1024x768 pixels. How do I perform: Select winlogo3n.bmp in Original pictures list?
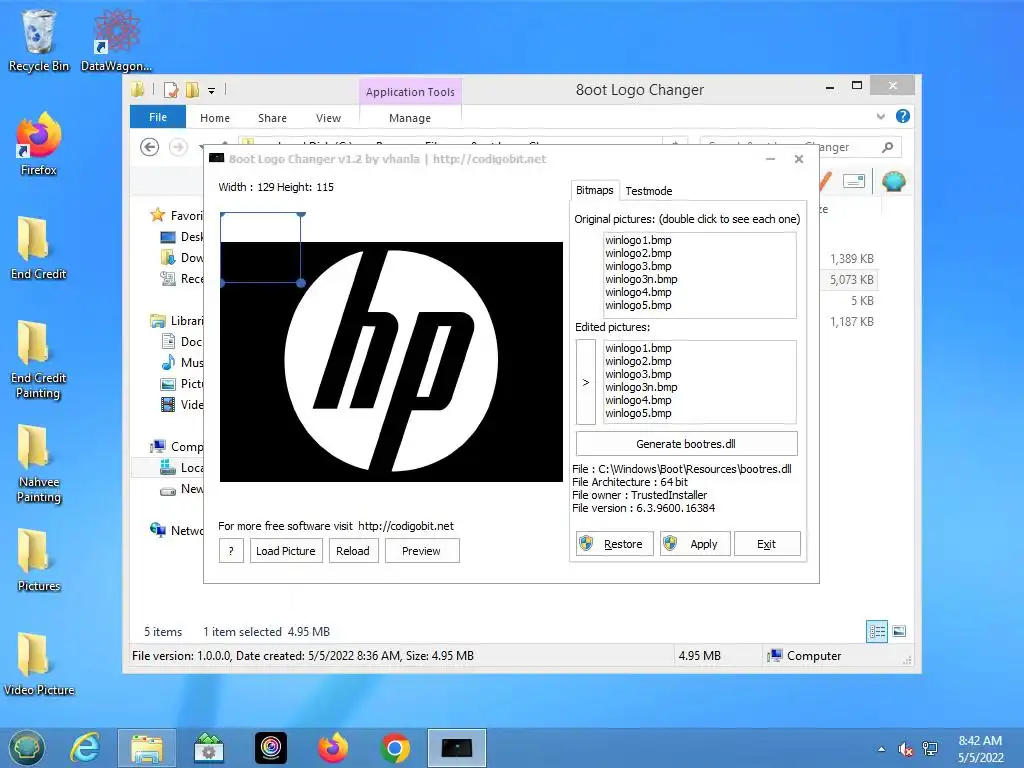click(x=641, y=279)
